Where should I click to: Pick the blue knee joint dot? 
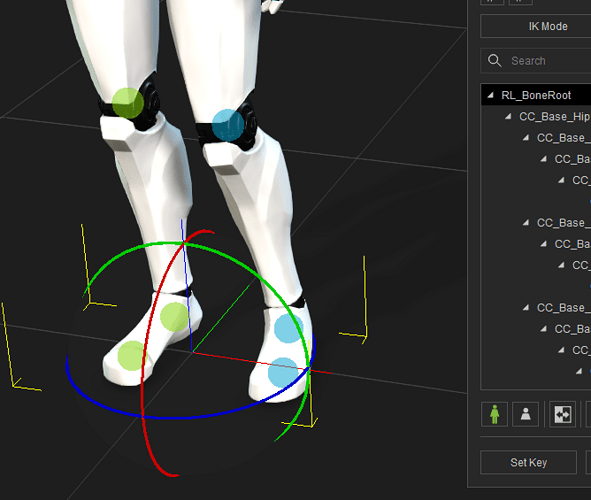(228, 125)
